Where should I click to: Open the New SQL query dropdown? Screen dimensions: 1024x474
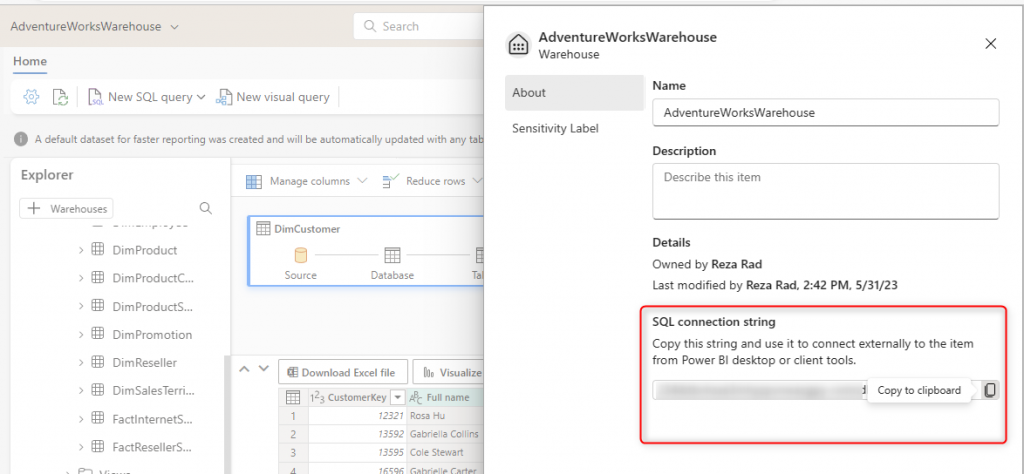coord(201,97)
